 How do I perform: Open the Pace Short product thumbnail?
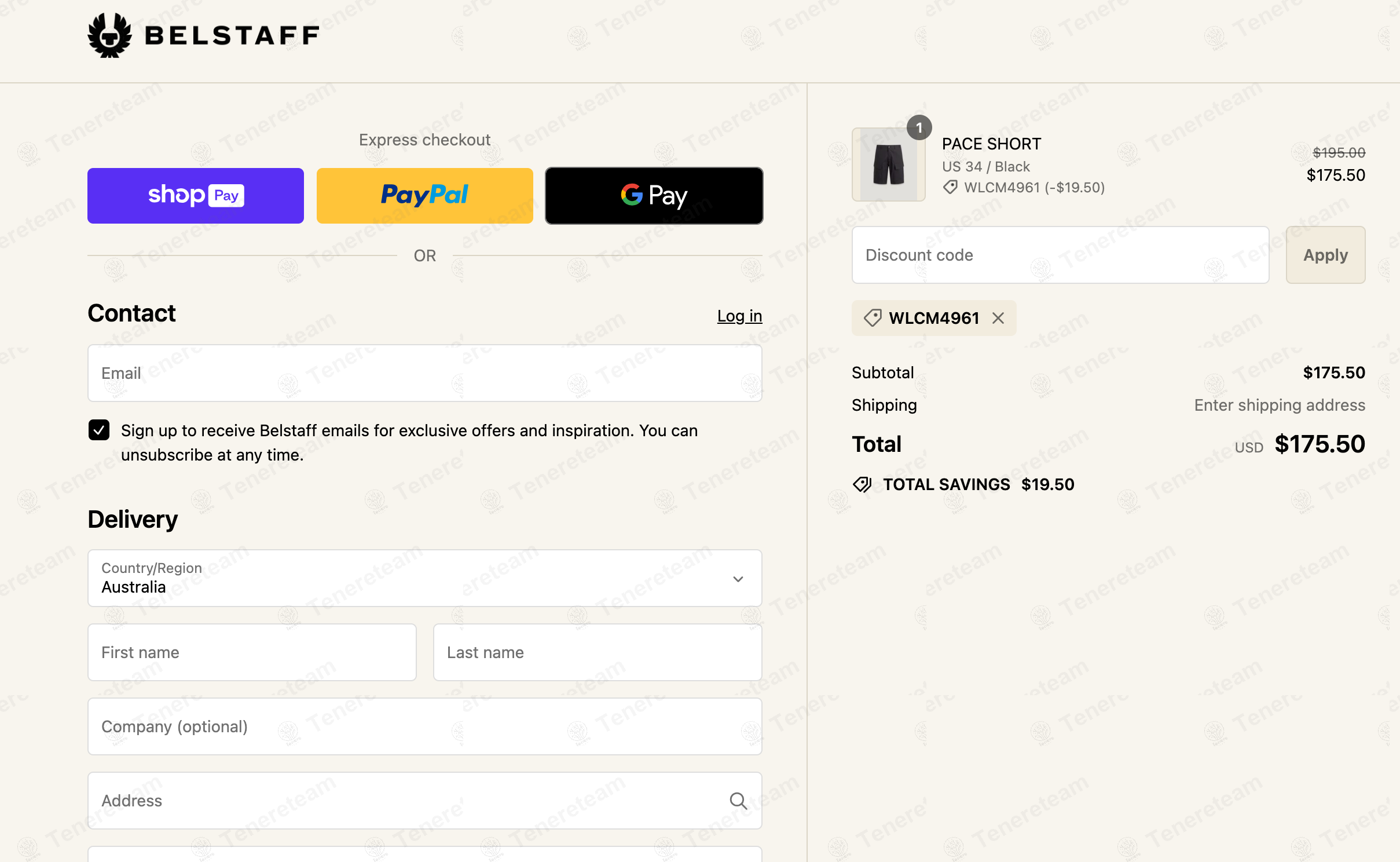coord(888,165)
